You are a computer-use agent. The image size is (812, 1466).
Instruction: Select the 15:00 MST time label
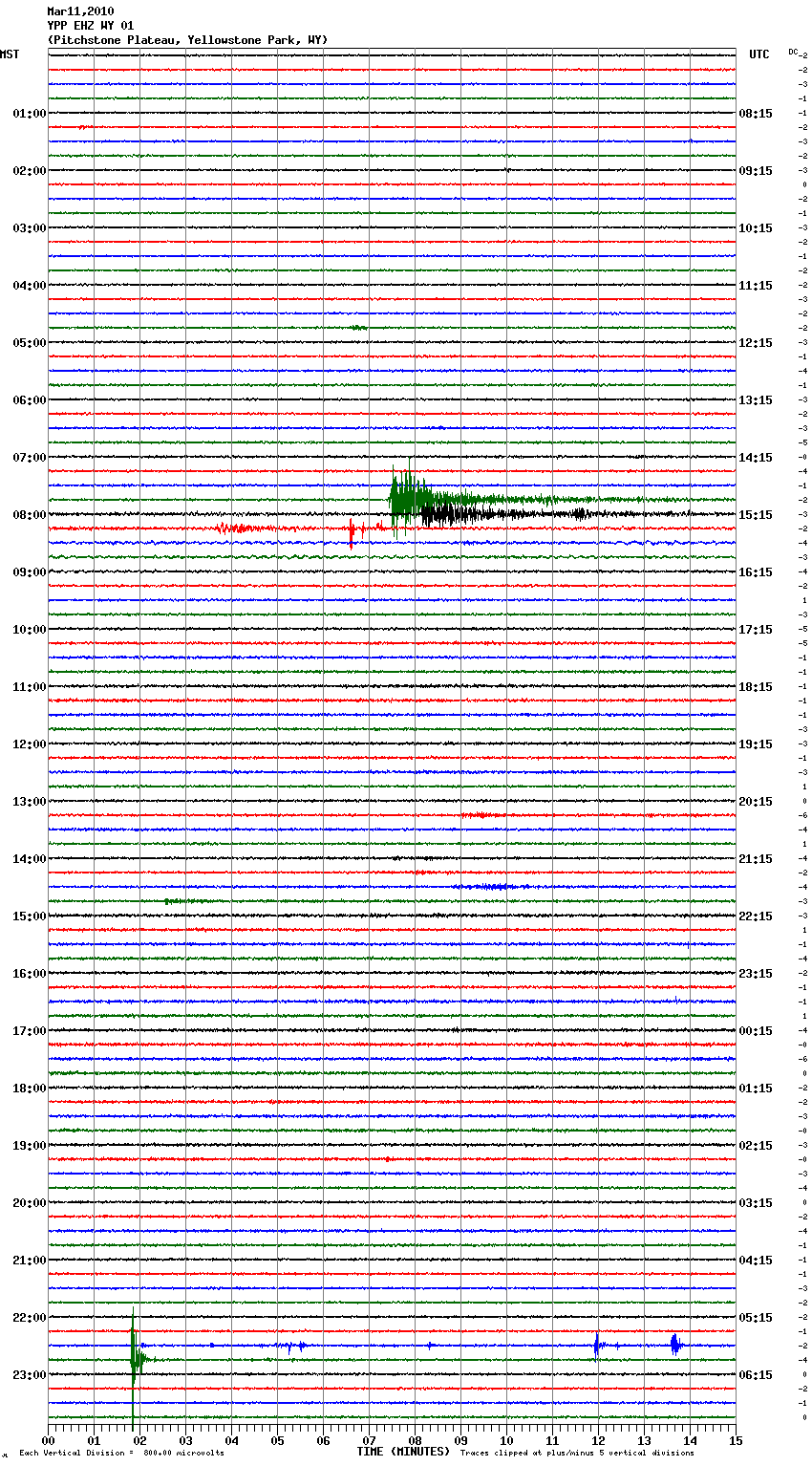pyautogui.click(x=30, y=916)
